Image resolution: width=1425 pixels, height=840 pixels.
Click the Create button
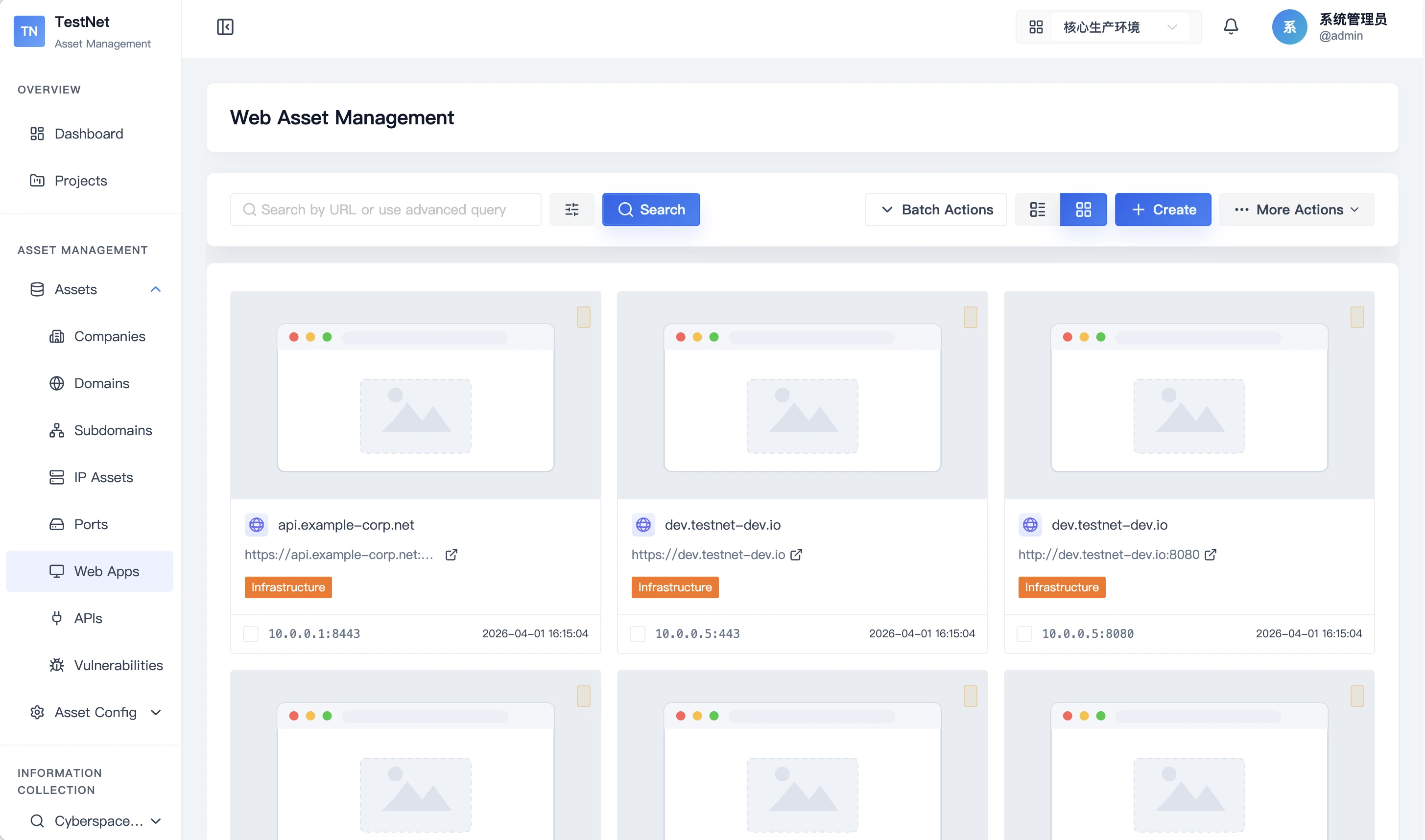[x=1163, y=210]
